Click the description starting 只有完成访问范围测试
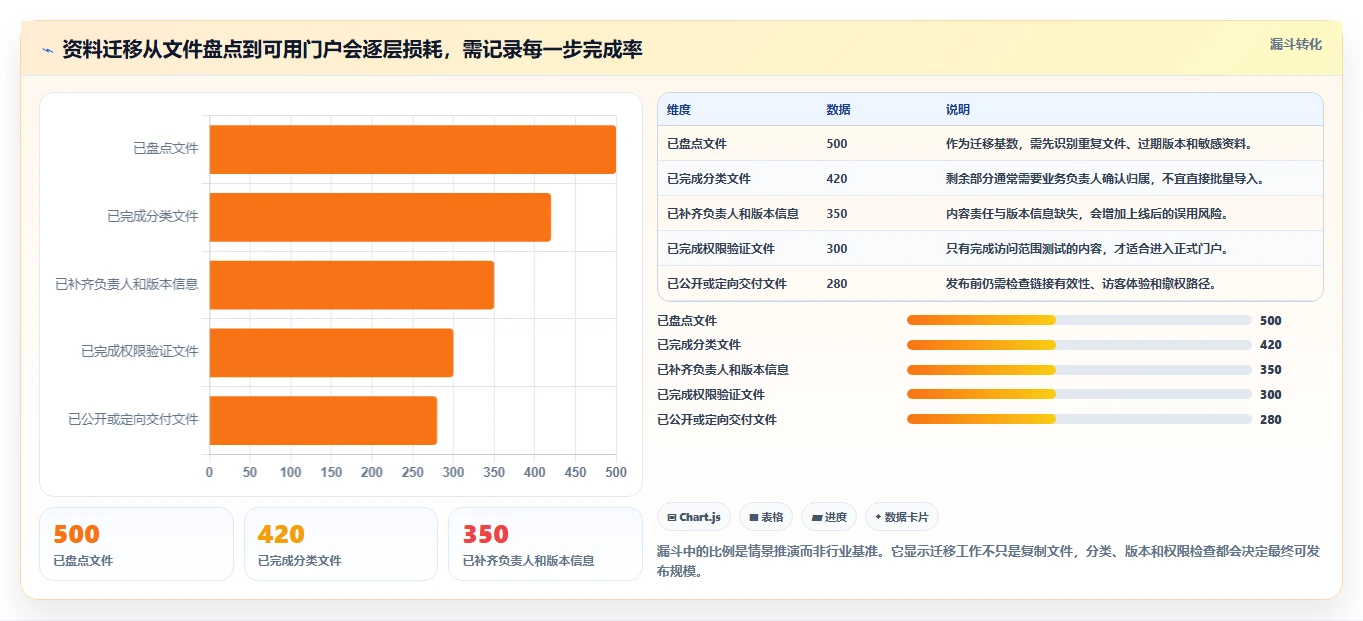 1087,249
